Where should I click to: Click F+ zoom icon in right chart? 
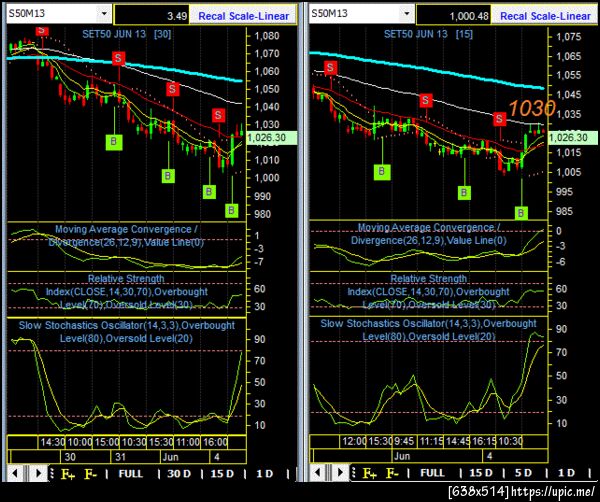(369, 473)
